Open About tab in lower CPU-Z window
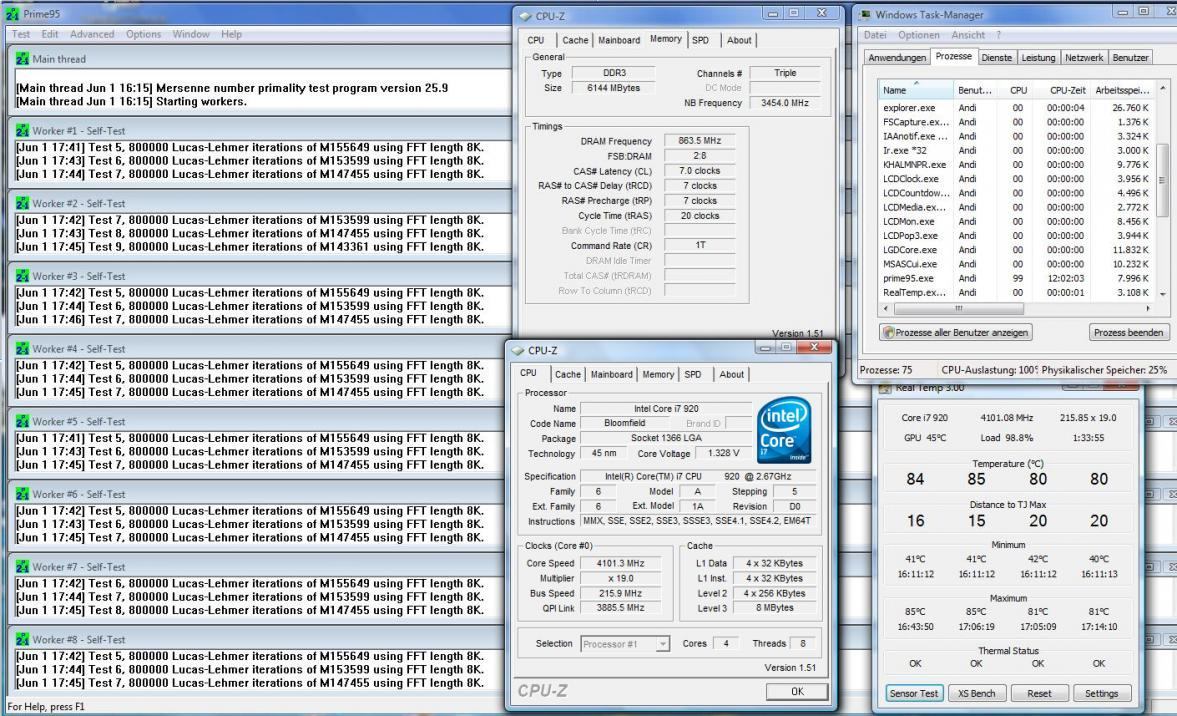1177x716 pixels. 731,375
